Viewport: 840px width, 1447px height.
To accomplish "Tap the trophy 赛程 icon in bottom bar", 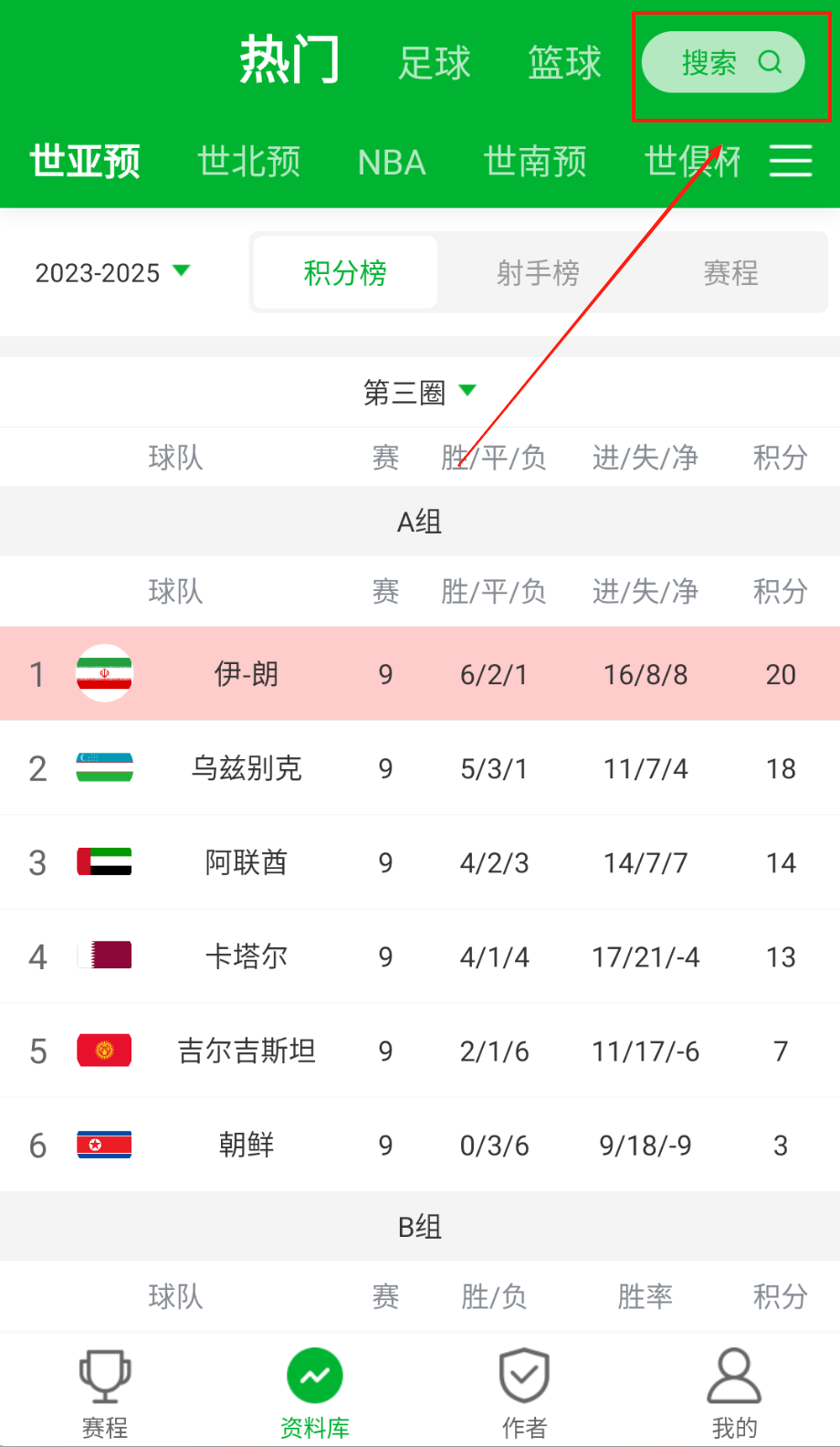I will (x=105, y=1376).
